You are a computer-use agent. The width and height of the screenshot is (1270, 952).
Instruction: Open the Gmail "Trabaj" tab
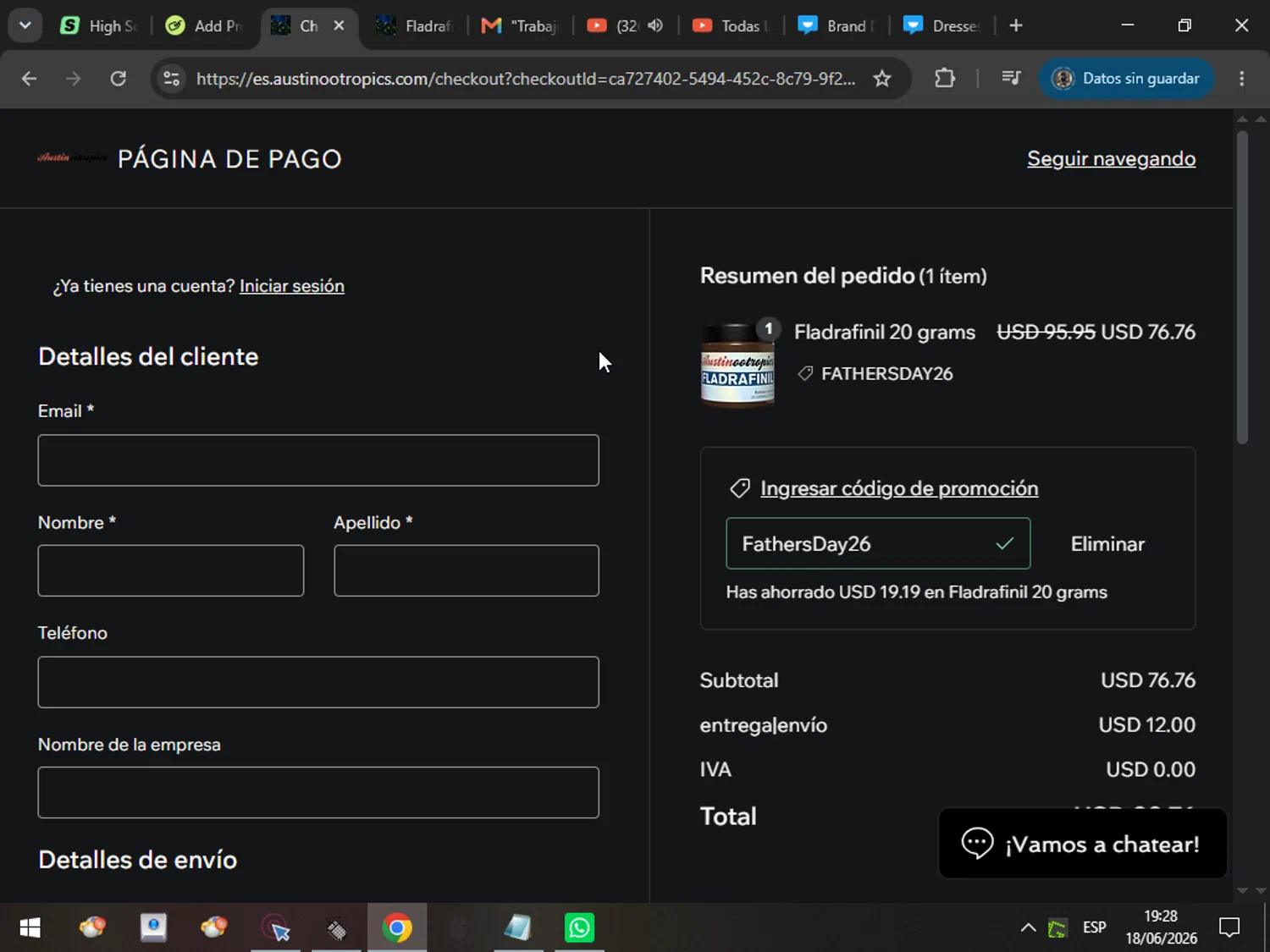click(521, 26)
